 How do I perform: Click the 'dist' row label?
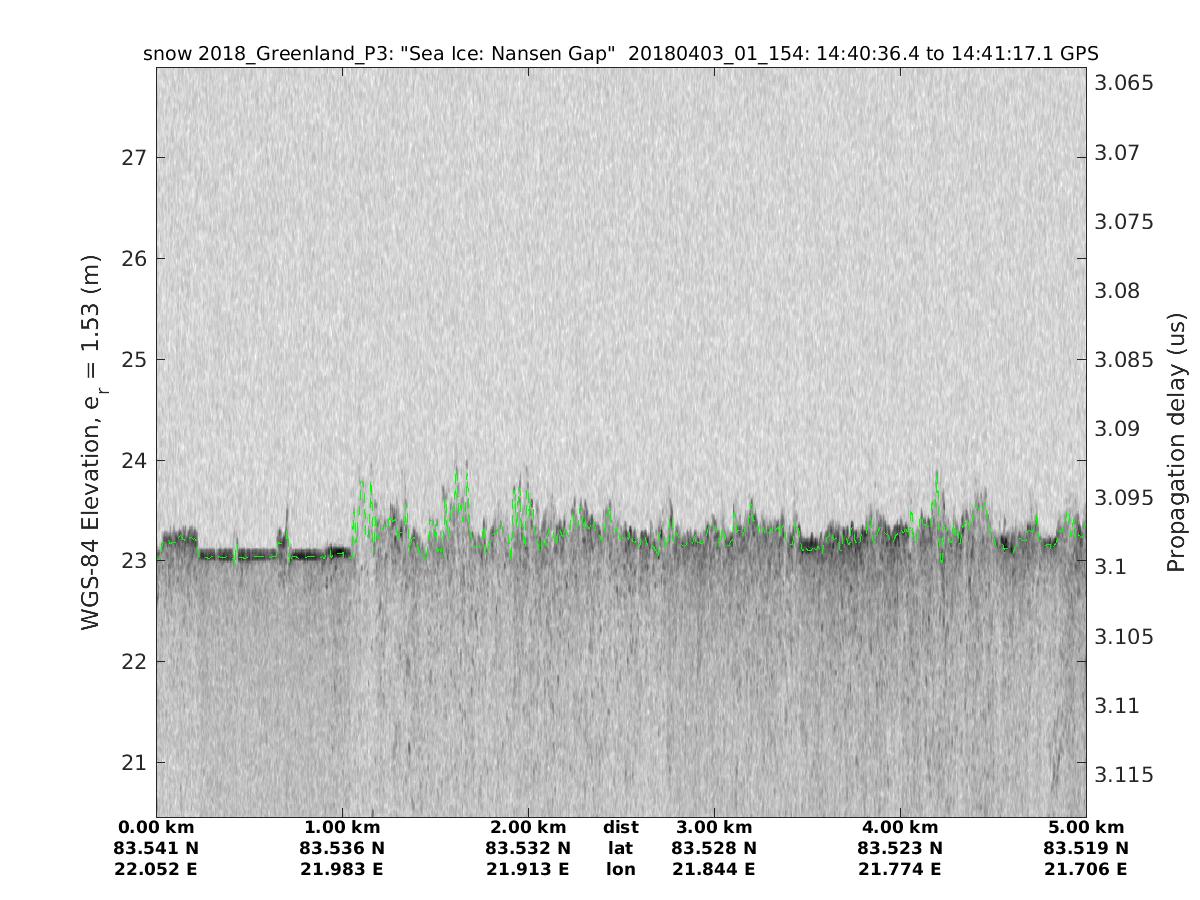point(621,828)
